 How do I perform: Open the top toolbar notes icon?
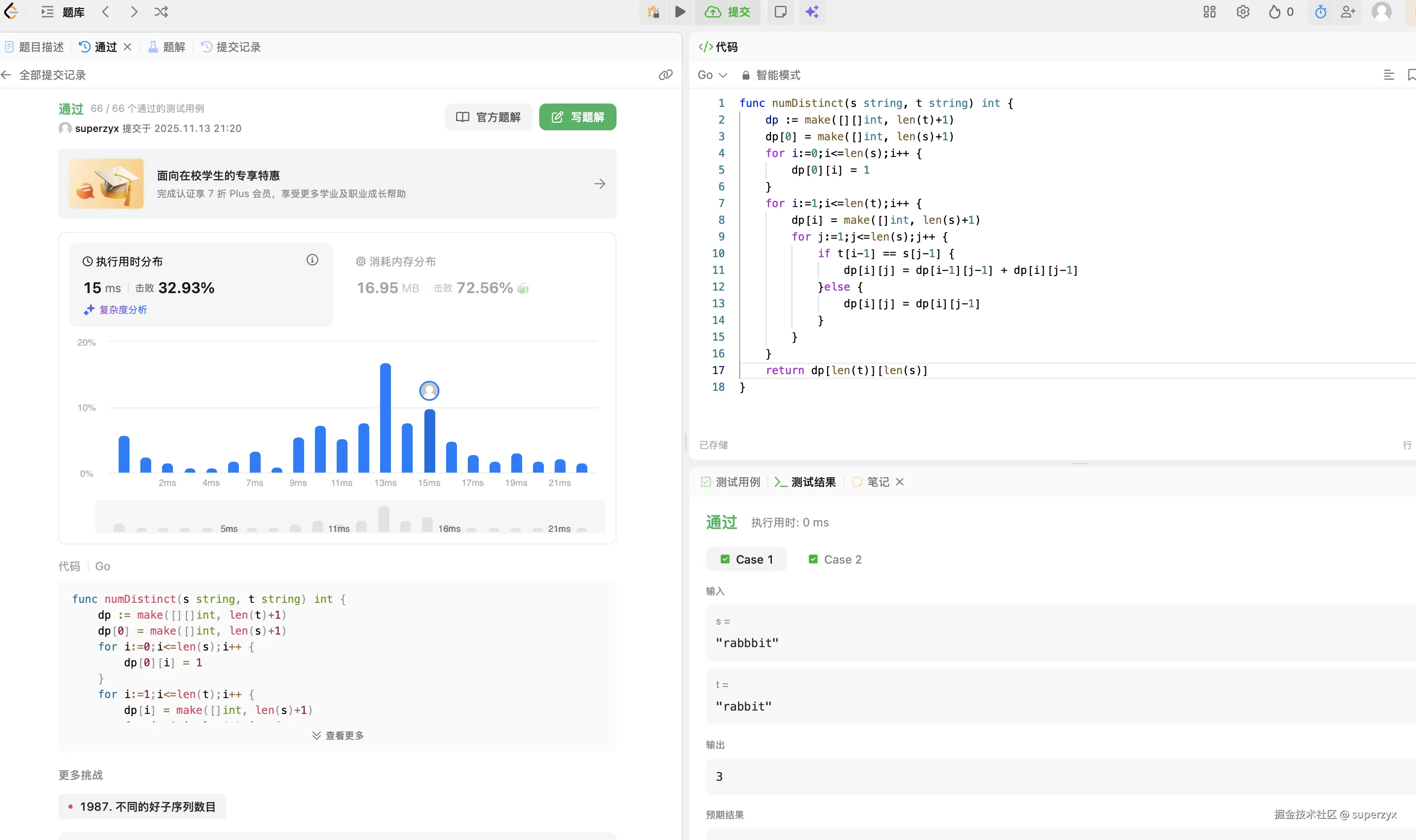tap(780, 12)
